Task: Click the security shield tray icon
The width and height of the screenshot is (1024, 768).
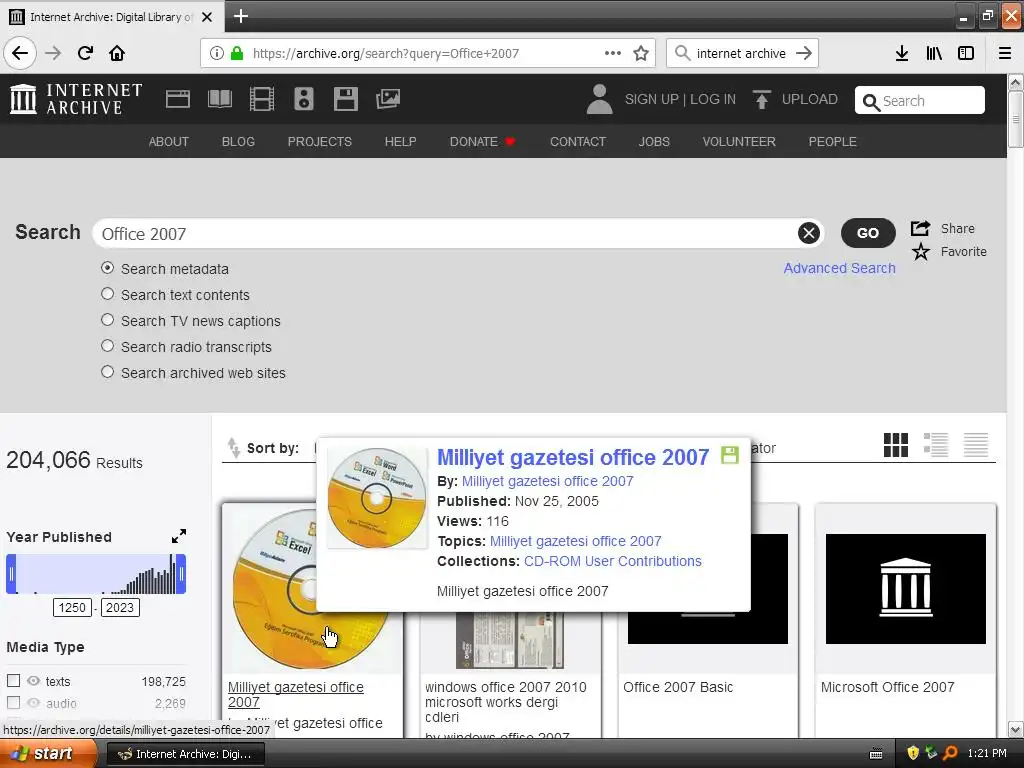Action: tap(913, 753)
